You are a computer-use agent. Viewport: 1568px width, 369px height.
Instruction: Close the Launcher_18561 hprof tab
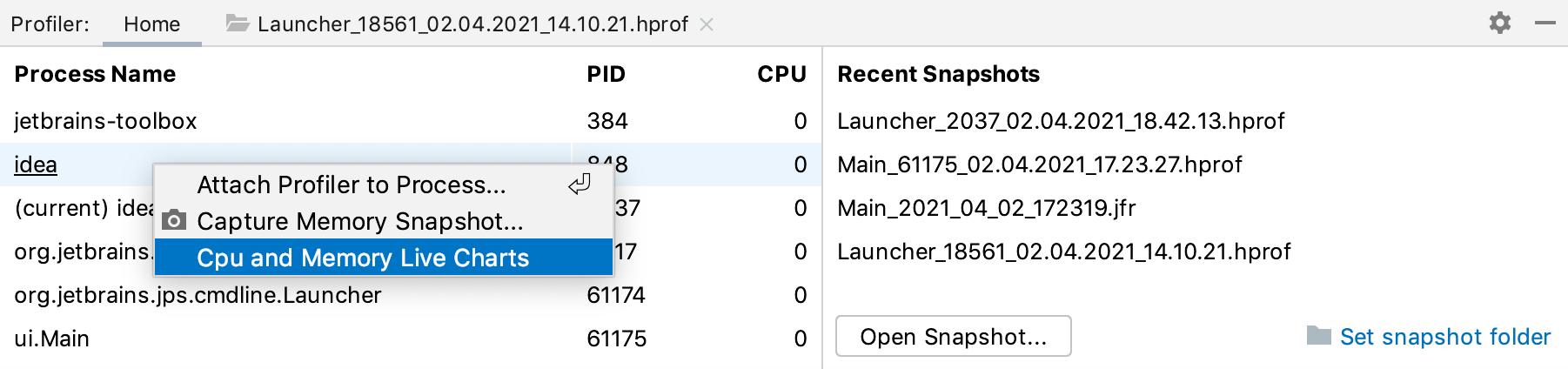coord(707,24)
